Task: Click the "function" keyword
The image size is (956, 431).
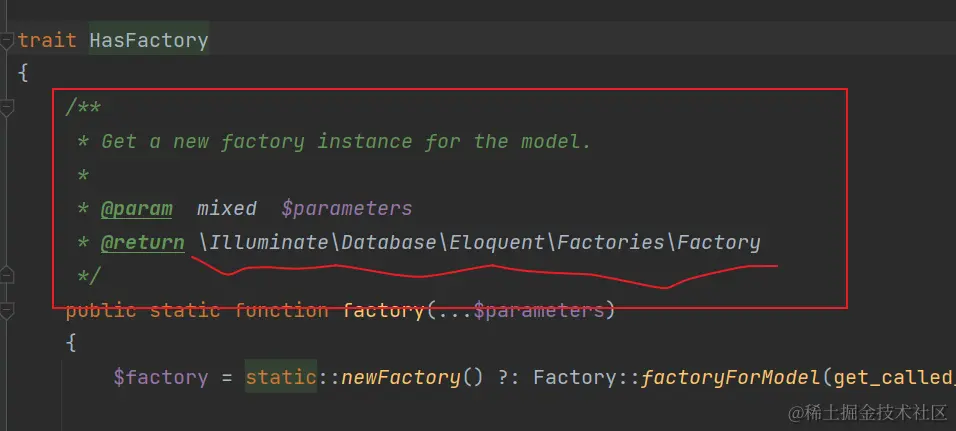Action: pyautogui.click(x=280, y=310)
